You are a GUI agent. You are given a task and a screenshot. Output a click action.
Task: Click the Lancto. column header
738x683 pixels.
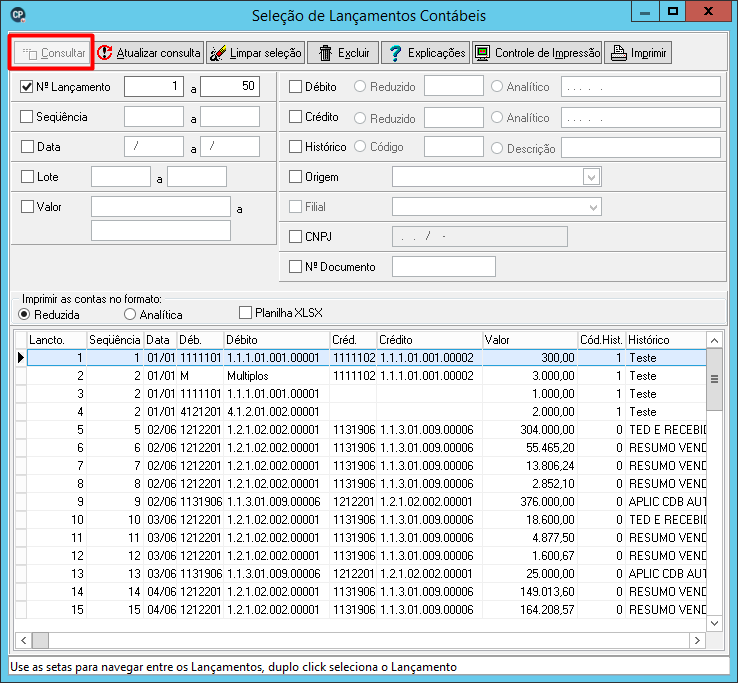point(57,340)
